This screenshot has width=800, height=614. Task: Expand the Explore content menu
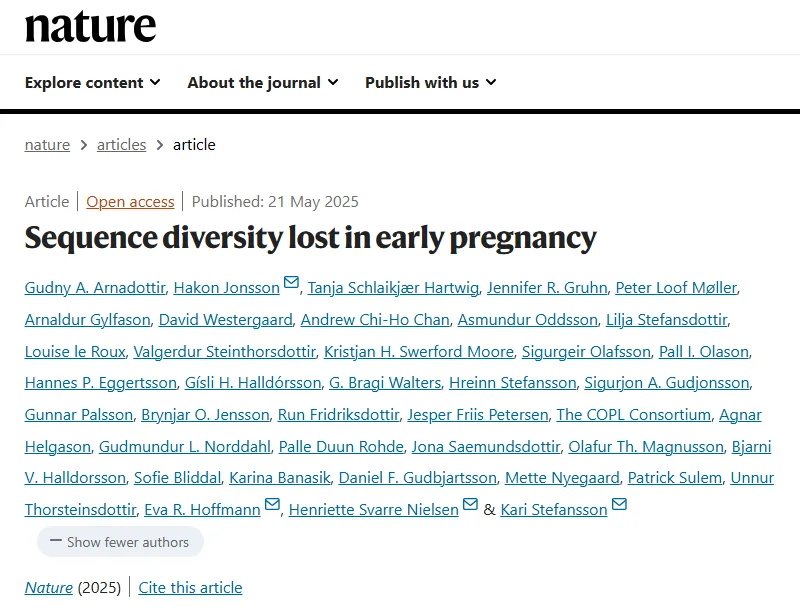coord(92,83)
